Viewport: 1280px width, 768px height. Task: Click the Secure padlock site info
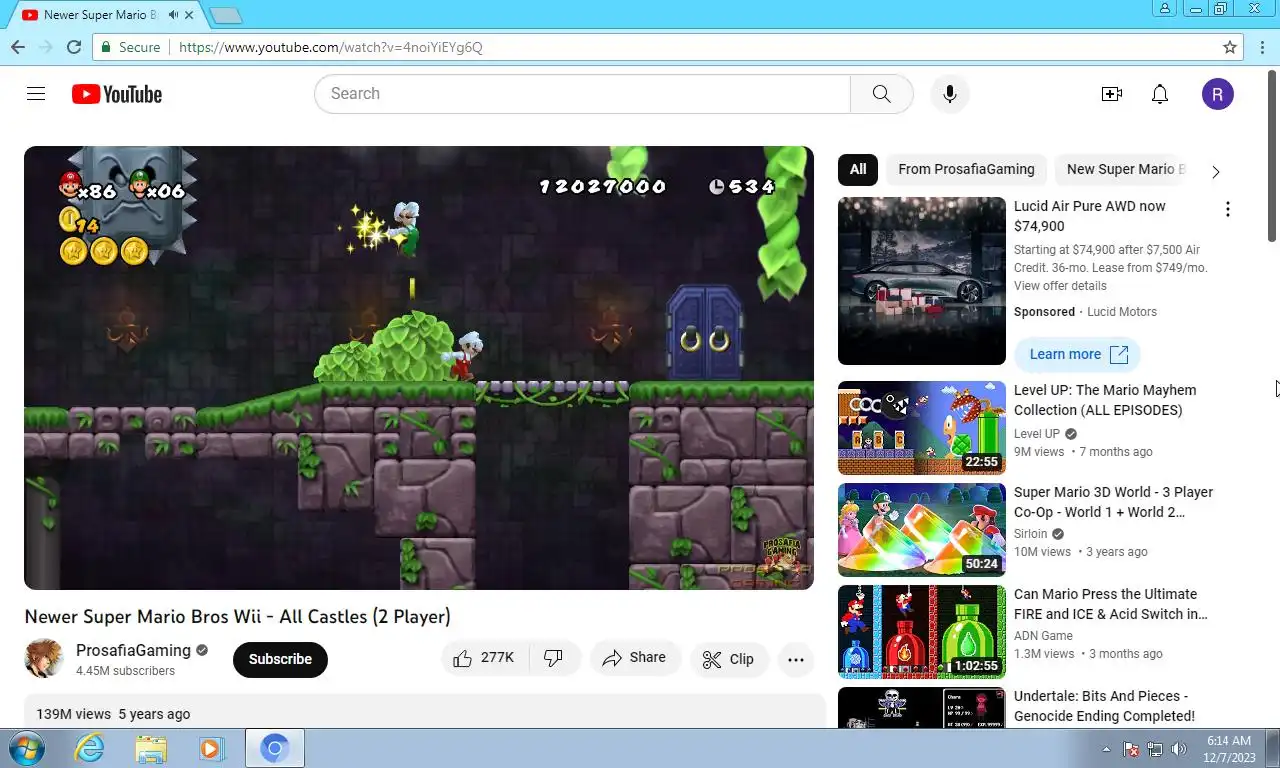[131, 47]
